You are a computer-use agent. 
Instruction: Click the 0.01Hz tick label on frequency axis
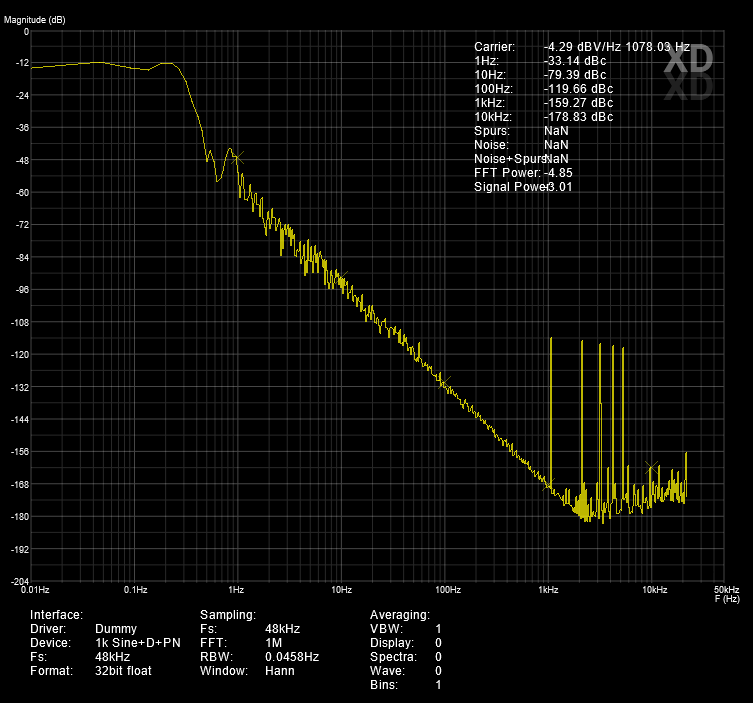pyautogui.click(x=35, y=590)
